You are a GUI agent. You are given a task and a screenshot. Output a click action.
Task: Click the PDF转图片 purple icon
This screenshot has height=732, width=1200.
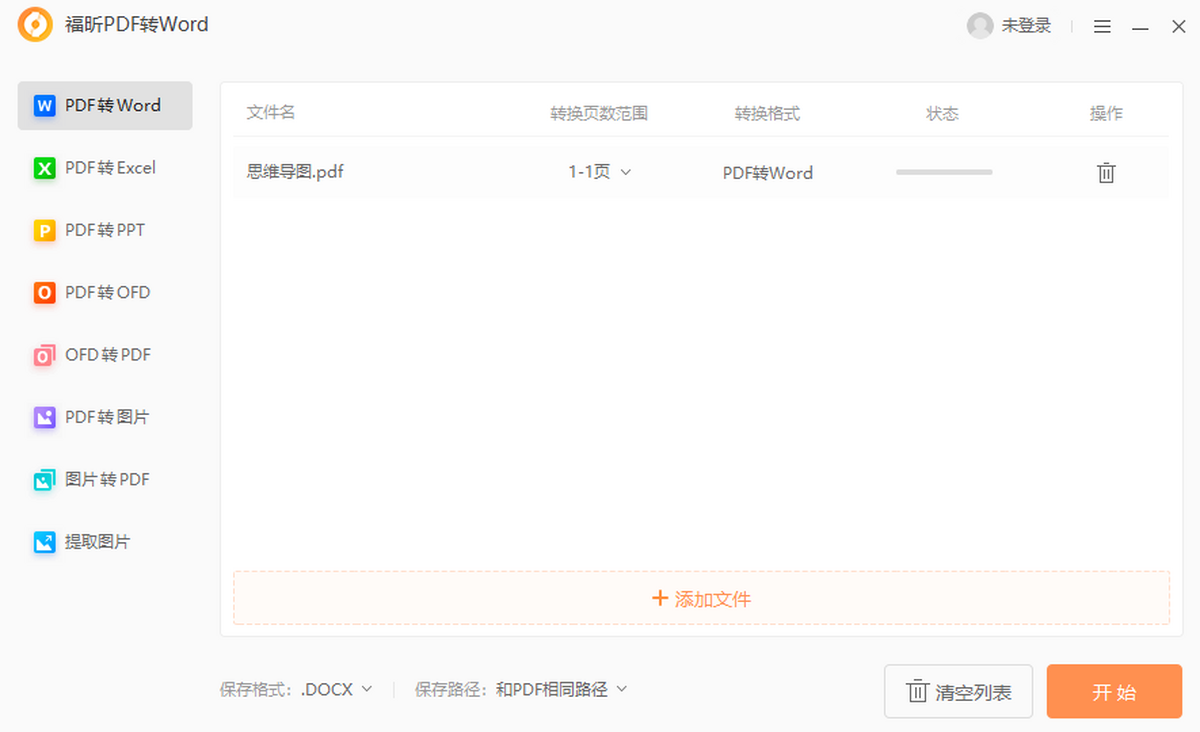[x=44, y=418]
